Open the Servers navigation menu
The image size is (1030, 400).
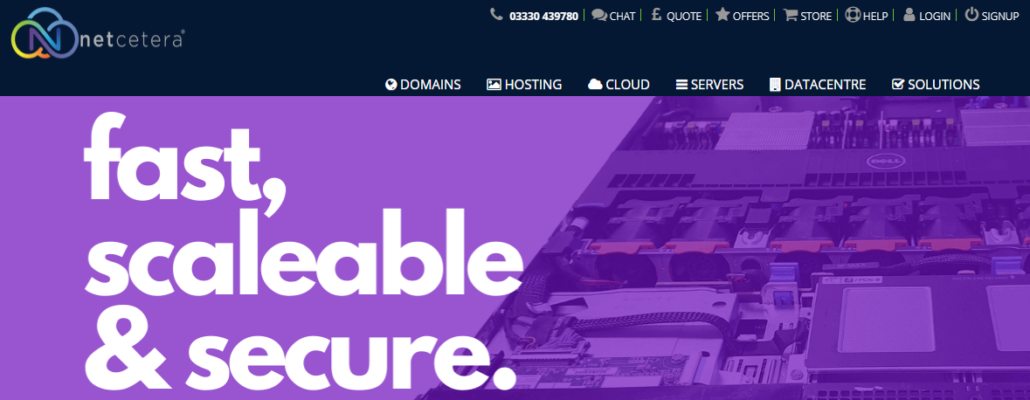click(709, 84)
